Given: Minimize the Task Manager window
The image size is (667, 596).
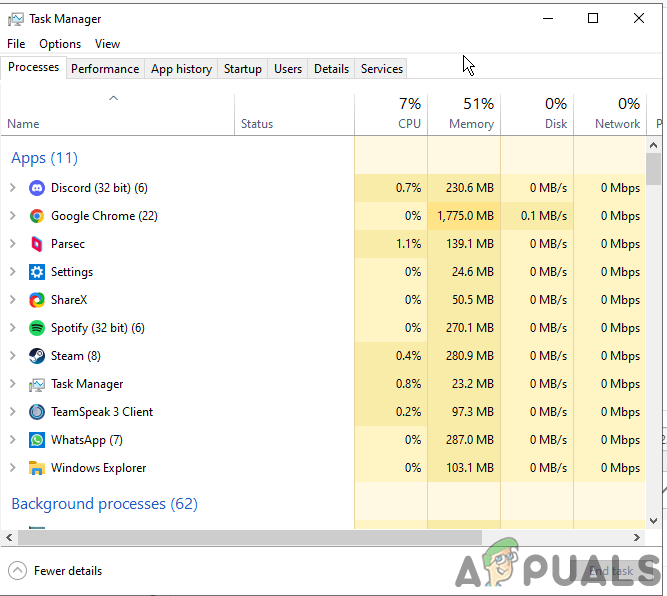Looking at the screenshot, I should [548, 18].
